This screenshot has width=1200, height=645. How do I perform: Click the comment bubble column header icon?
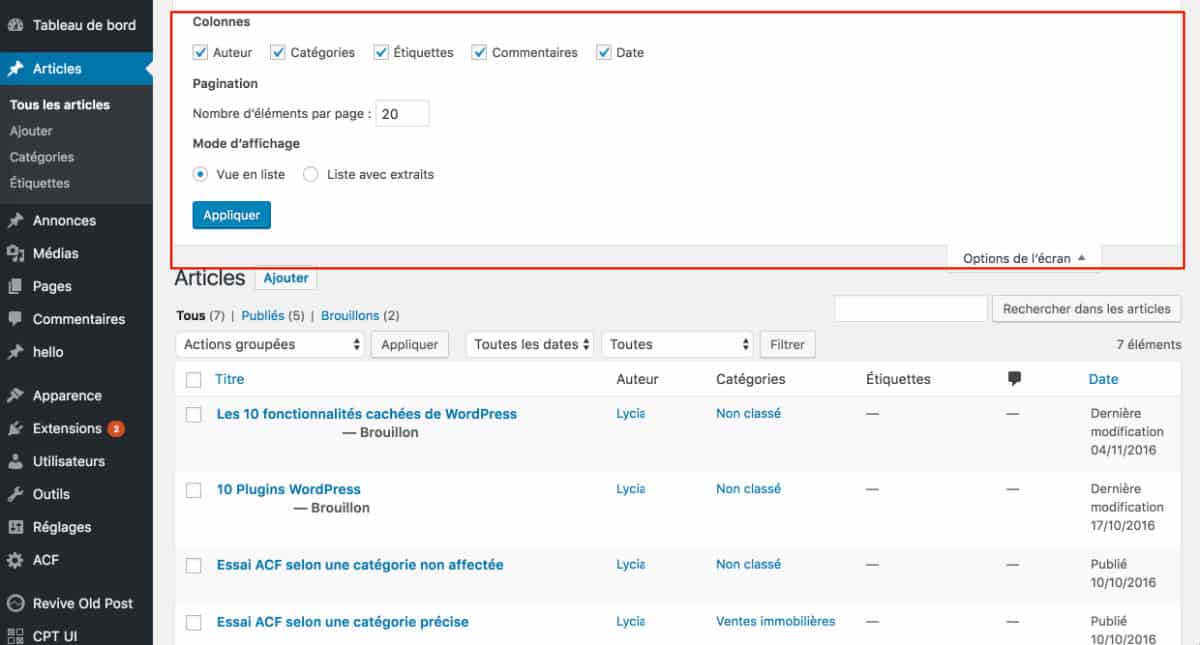click(1013, 379)
